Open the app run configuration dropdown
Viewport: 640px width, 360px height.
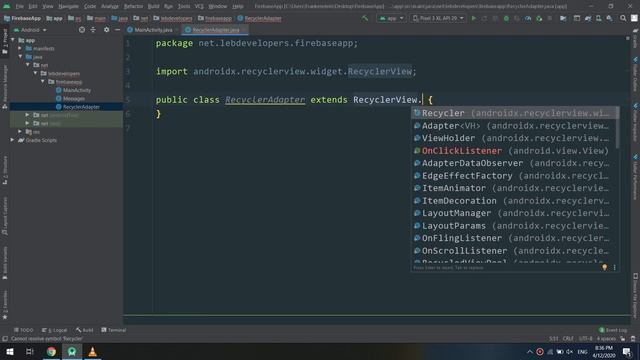coord(391,18)
